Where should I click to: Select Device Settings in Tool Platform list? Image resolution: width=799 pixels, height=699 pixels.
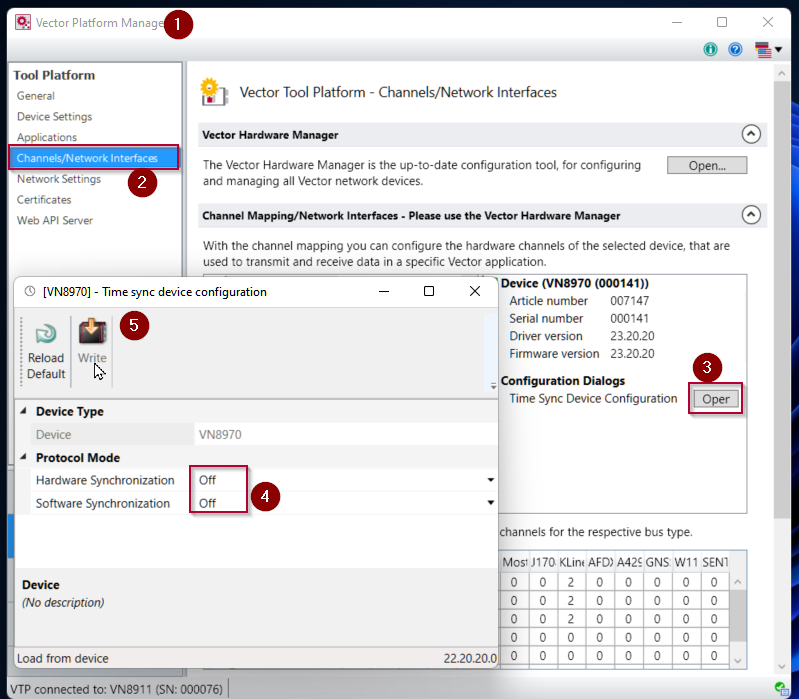(54, 117)
